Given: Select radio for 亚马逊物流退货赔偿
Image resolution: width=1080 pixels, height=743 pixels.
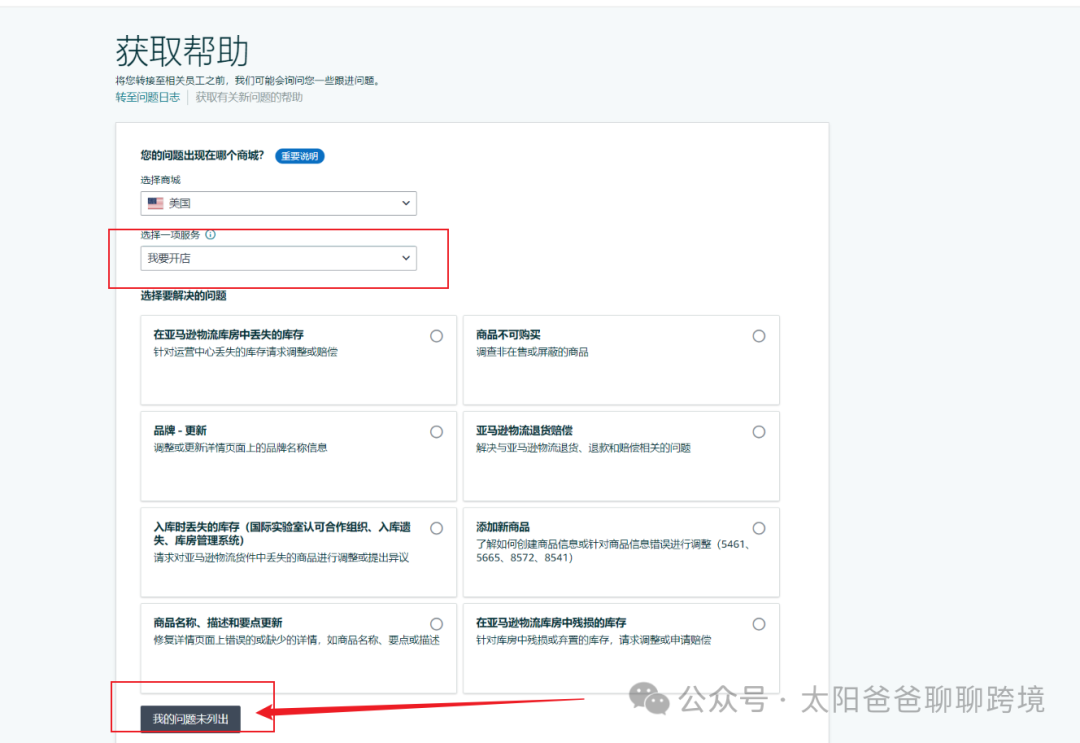Looking at the screenshot, I should coord(759,432).
